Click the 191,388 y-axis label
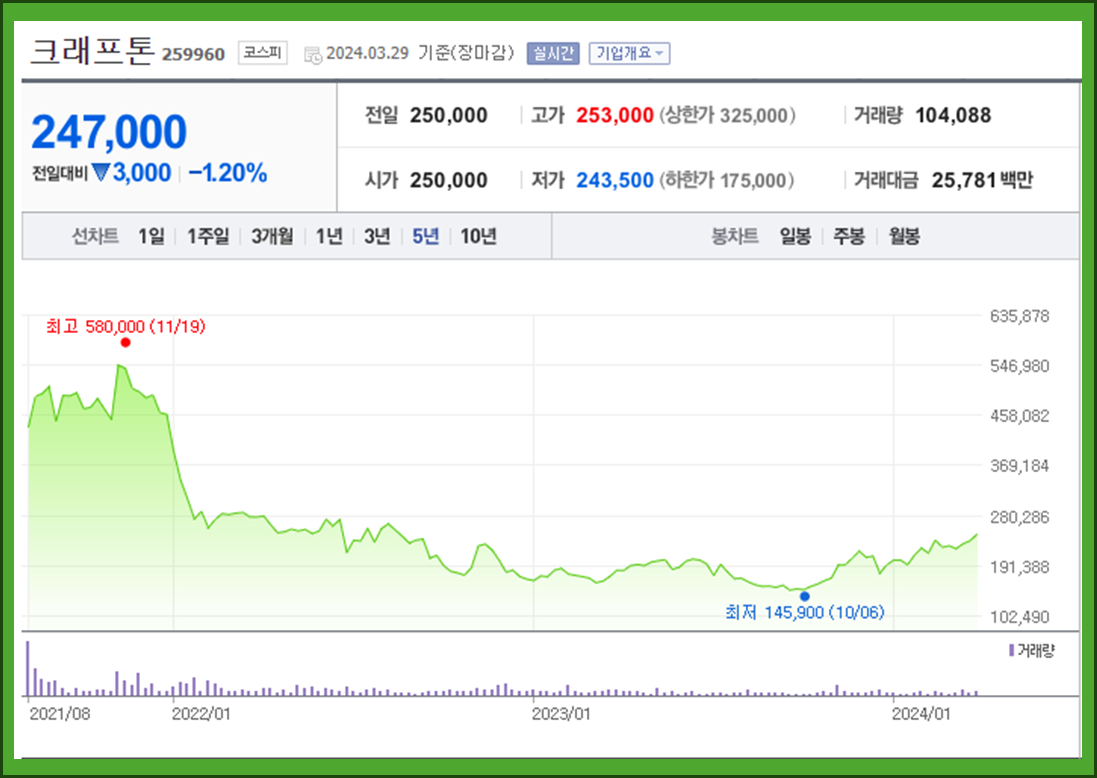 click(x=1019, y=567)
